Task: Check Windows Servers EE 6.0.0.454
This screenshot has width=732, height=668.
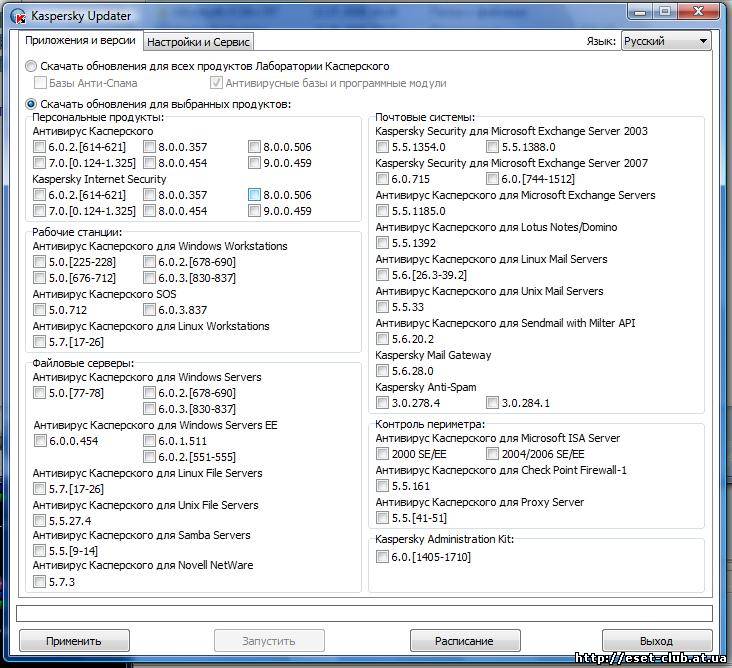Action: 40,441
